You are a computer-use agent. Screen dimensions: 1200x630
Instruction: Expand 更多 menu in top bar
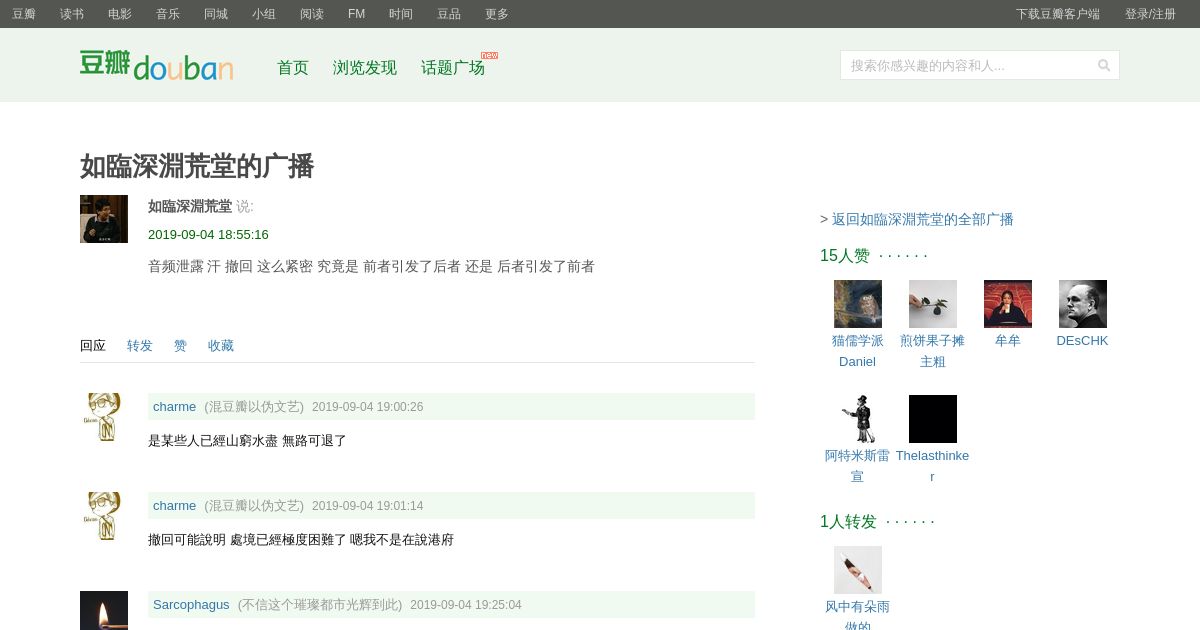point(497,14)
